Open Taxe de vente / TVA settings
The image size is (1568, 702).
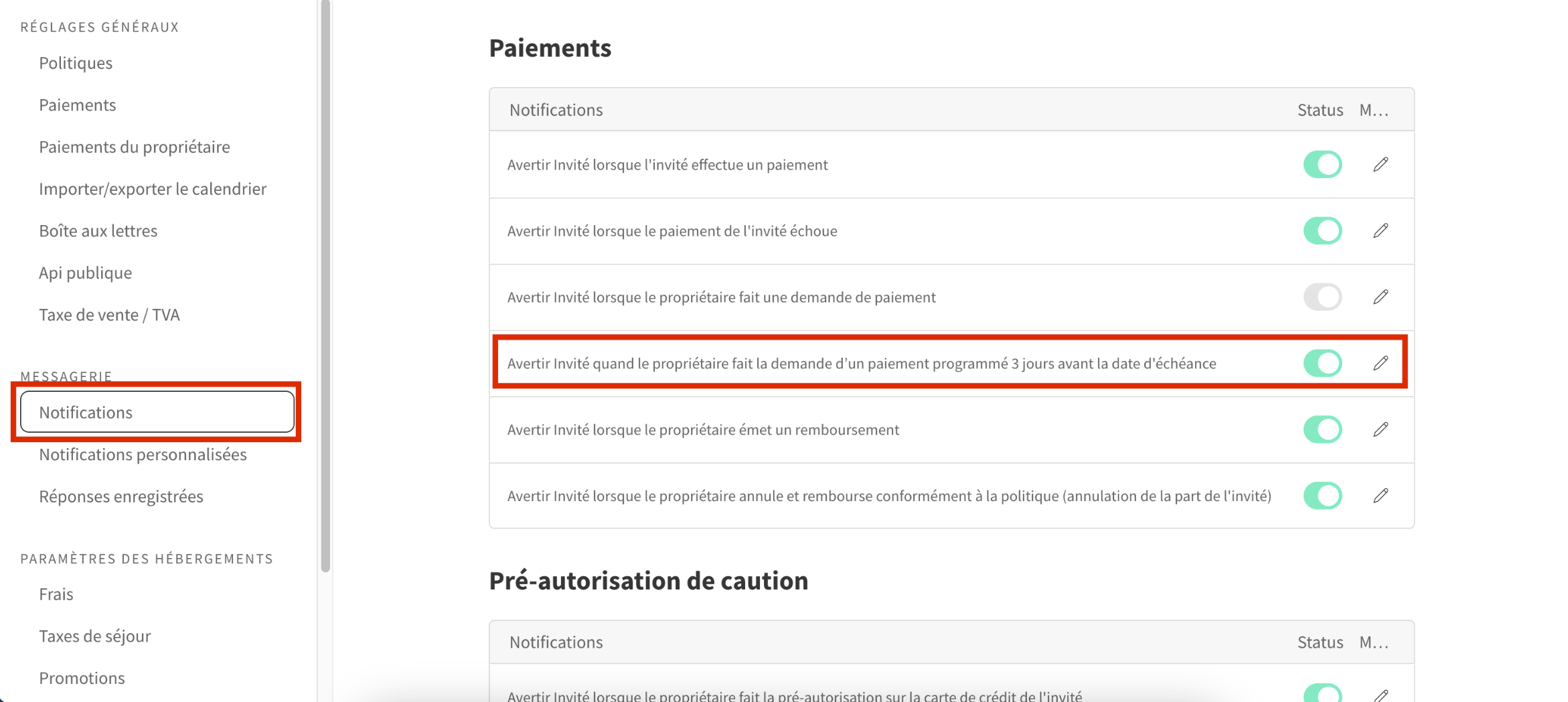click(x=109, y=314)
